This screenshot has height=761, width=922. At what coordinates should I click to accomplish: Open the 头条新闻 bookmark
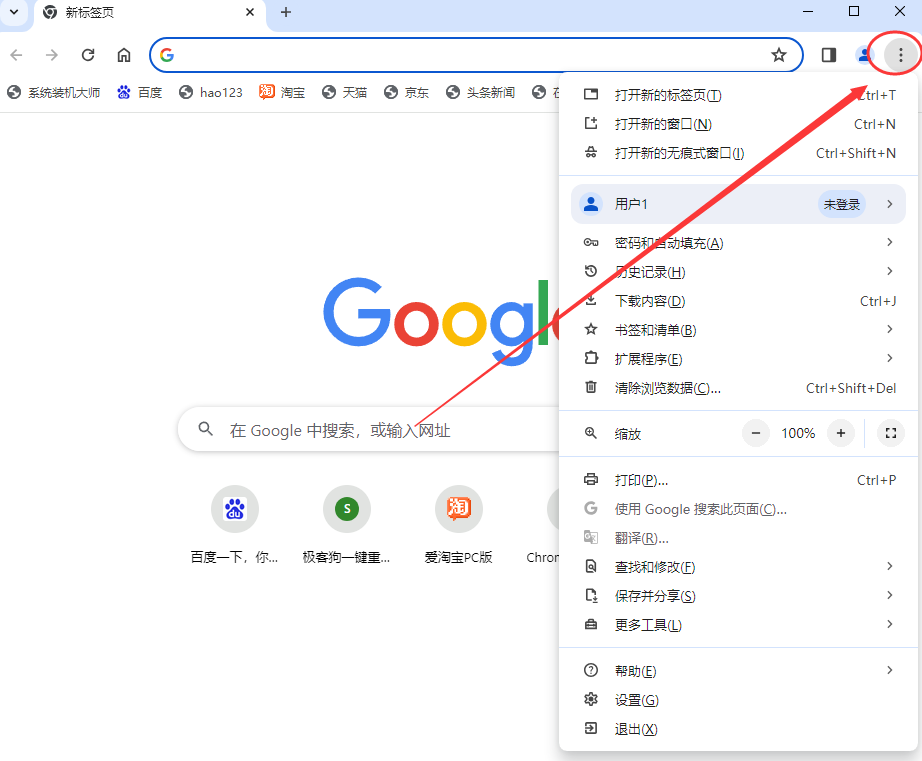point(480,92)
